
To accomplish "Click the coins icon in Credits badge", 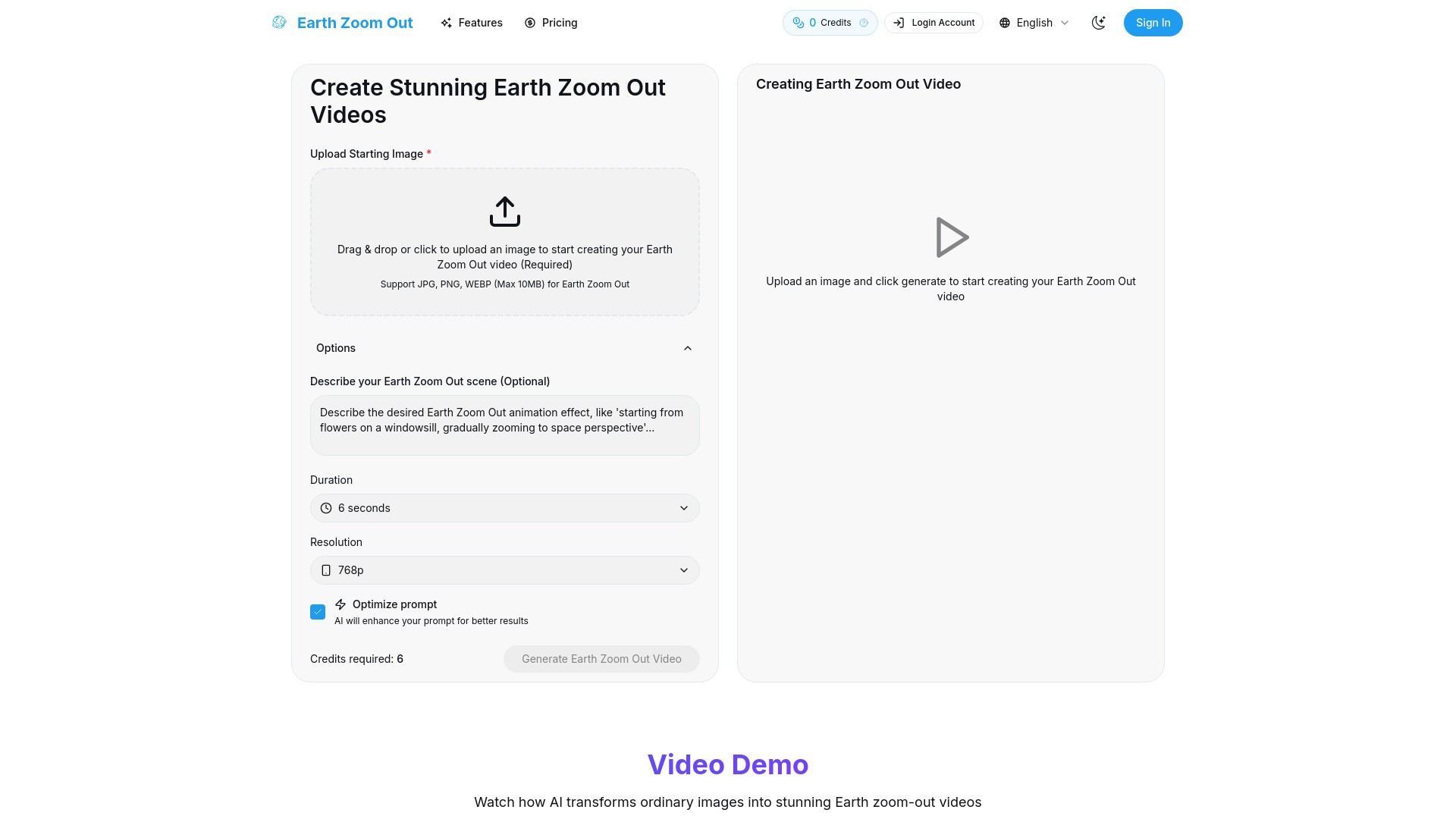I will [x=799, y=22].
